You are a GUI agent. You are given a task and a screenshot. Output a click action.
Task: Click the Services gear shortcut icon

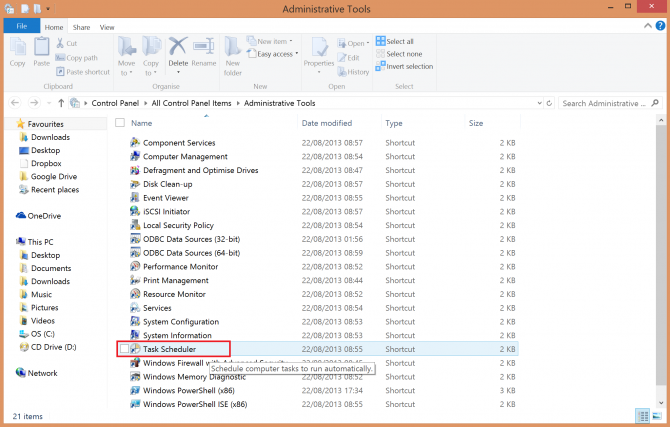(135, 308)
